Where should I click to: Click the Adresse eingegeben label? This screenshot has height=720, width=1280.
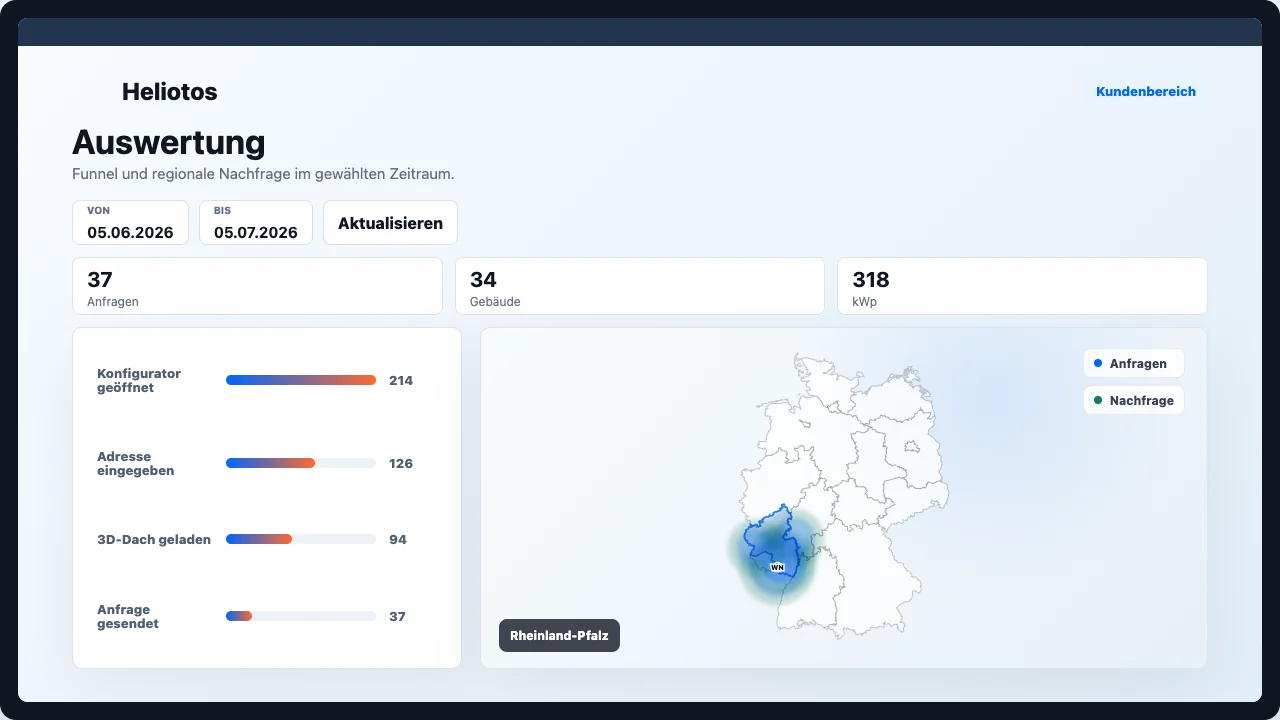click(x=136, y=463)
